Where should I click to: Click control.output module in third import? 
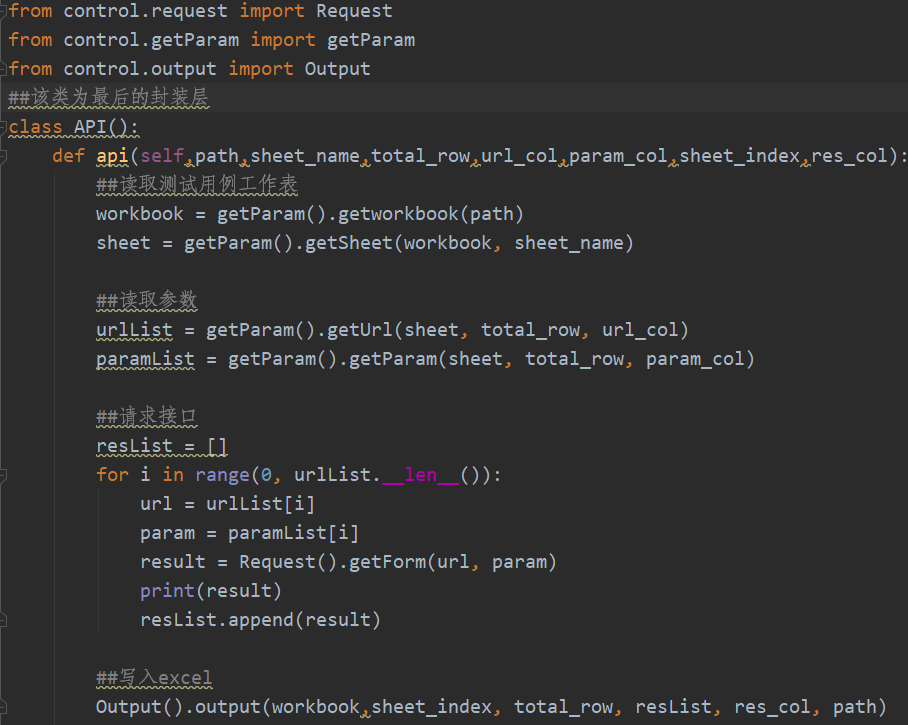tap(140, 69)
